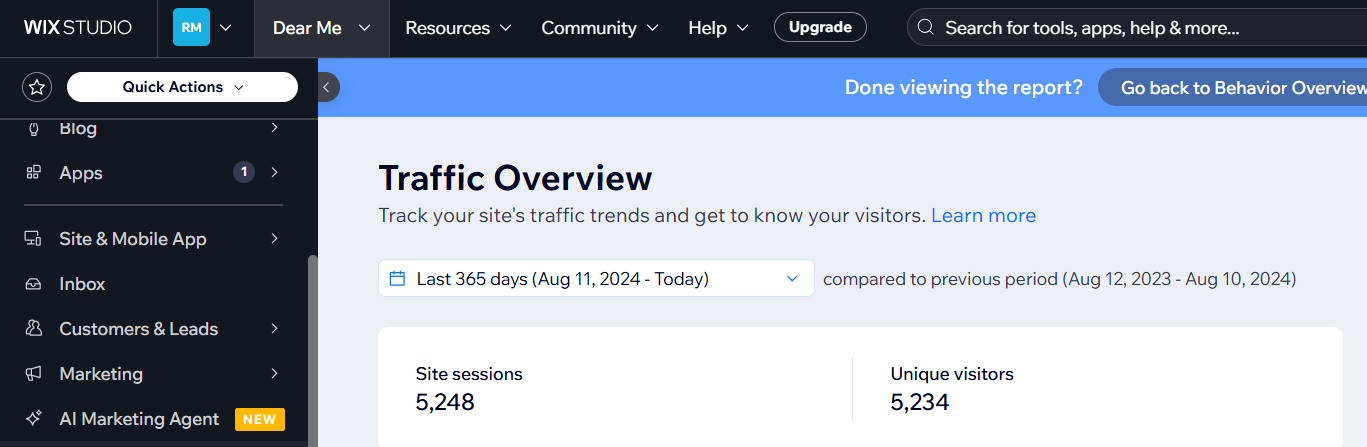Open the Resources menu
Screen dimensions: 1367x447
[458, 28]
